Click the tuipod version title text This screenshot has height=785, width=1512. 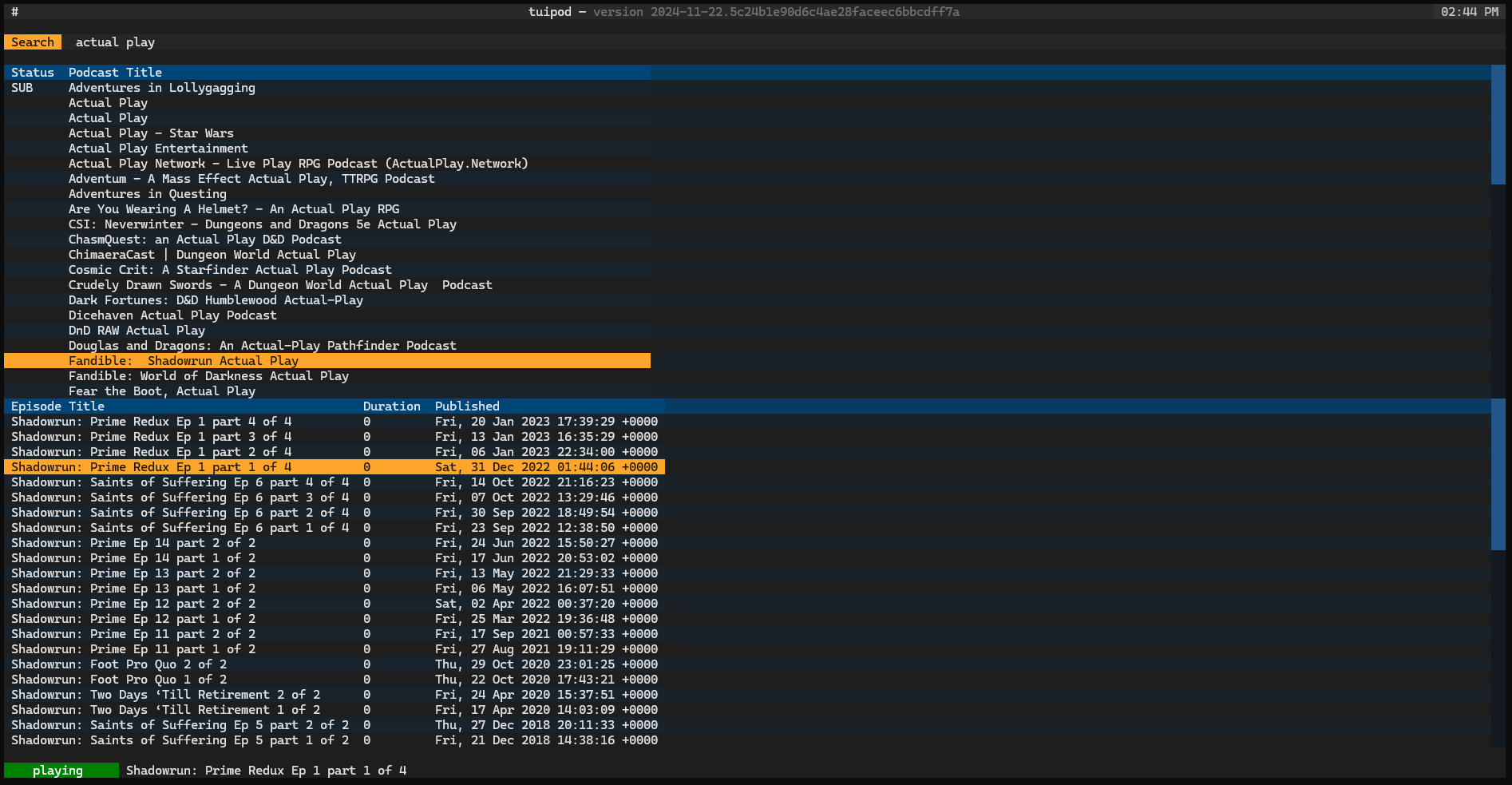[744, 12]
